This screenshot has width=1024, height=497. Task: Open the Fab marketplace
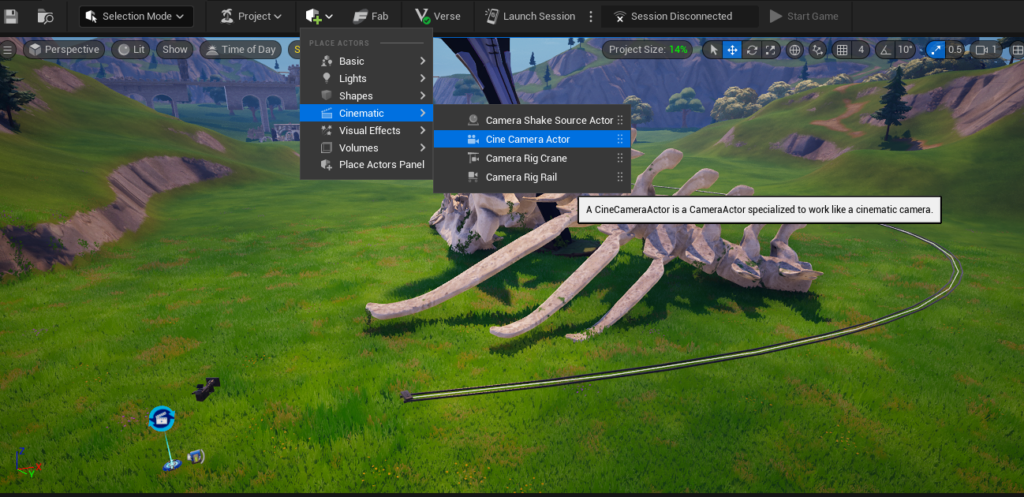[x=370, y=16]
